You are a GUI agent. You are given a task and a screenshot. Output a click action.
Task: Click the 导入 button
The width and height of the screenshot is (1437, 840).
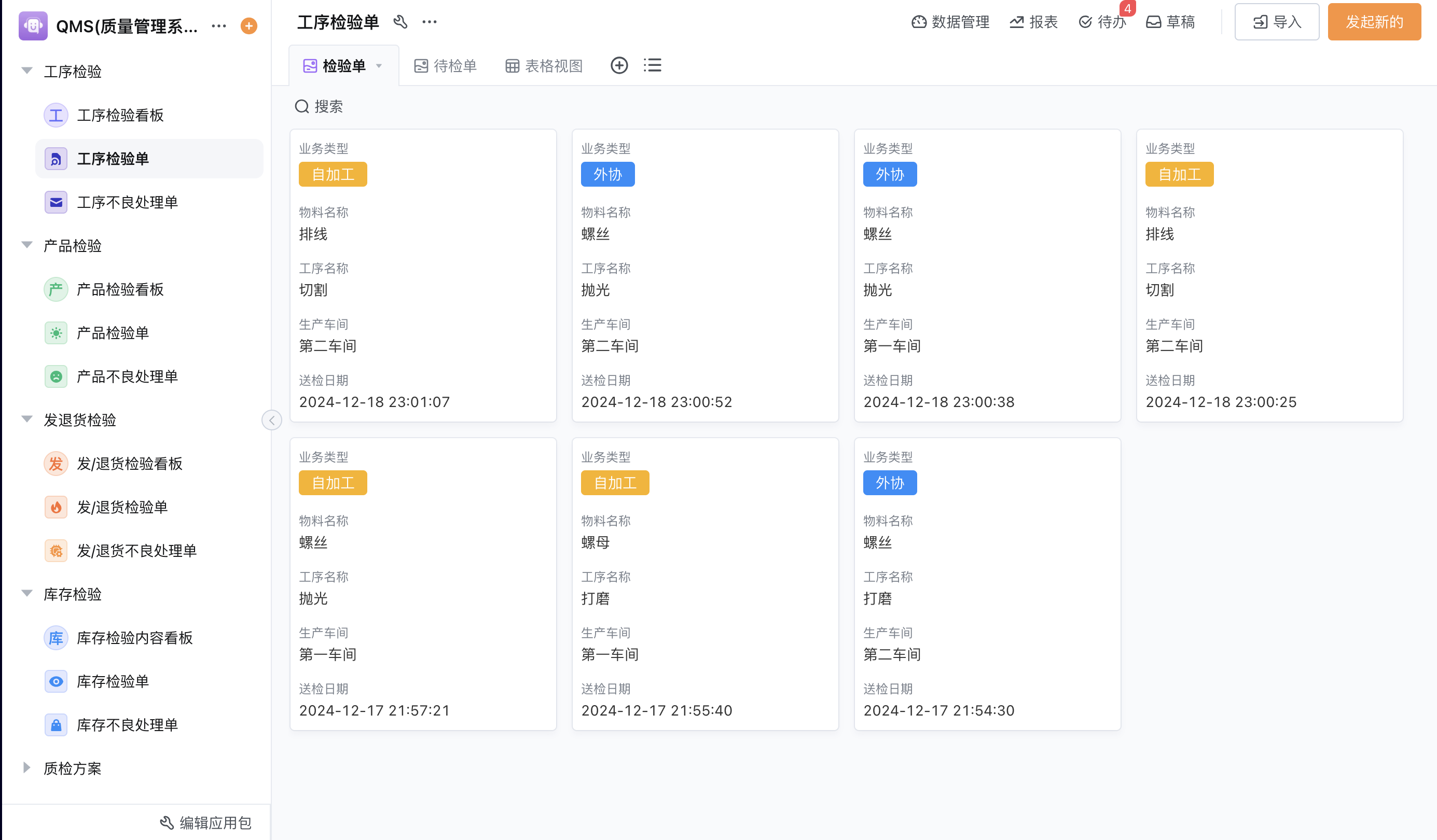[x=1277, y=22]
